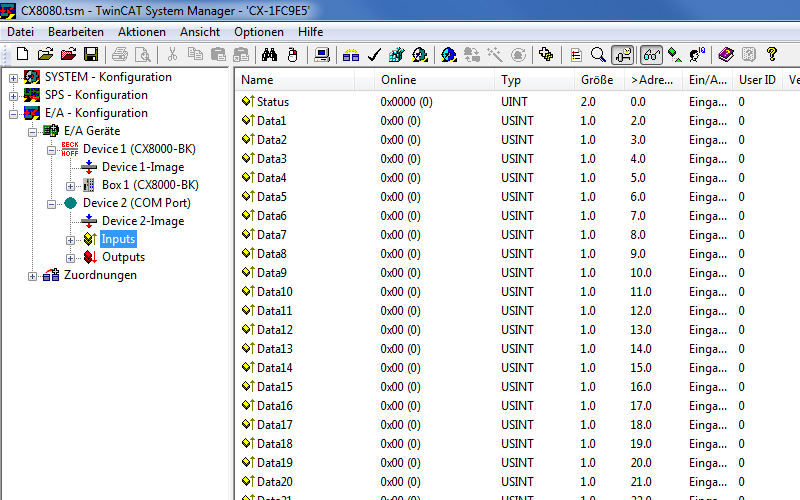Sort by the Typ column header
The image size is (800, 500).
(534, 80)
